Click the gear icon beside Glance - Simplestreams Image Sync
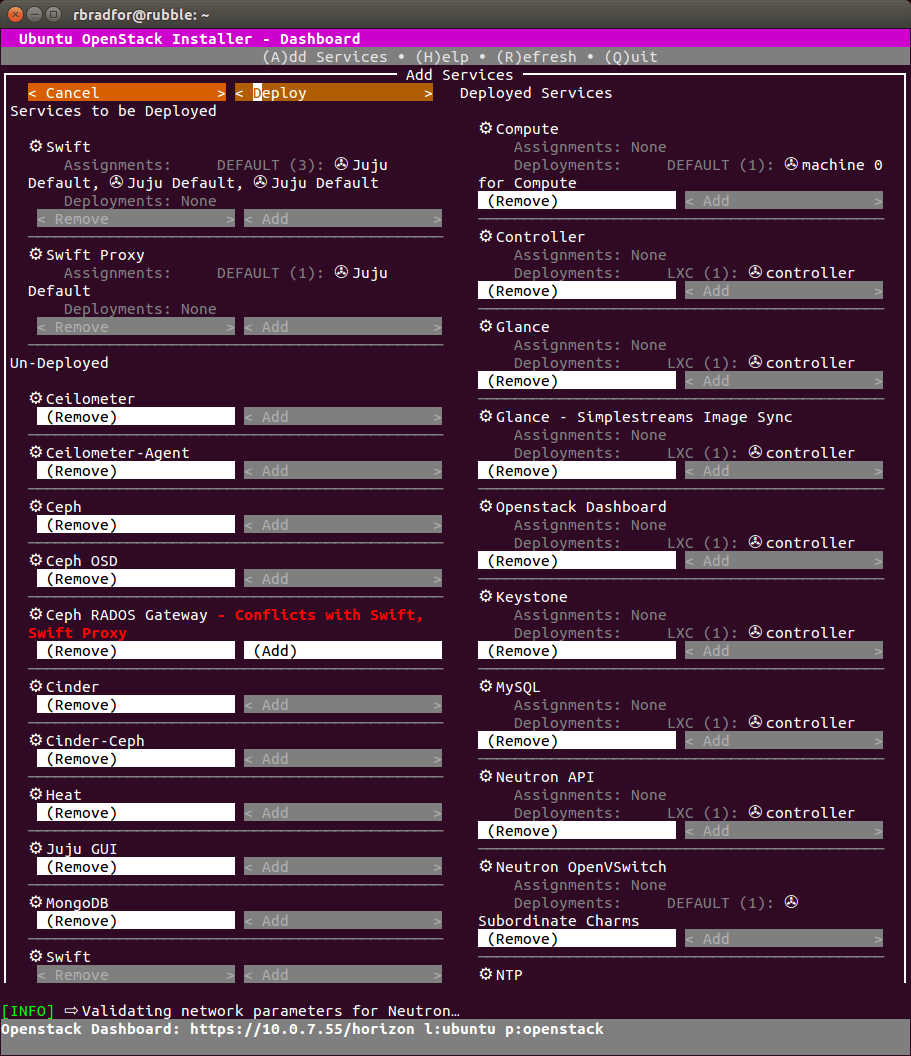 pos(485,416)
